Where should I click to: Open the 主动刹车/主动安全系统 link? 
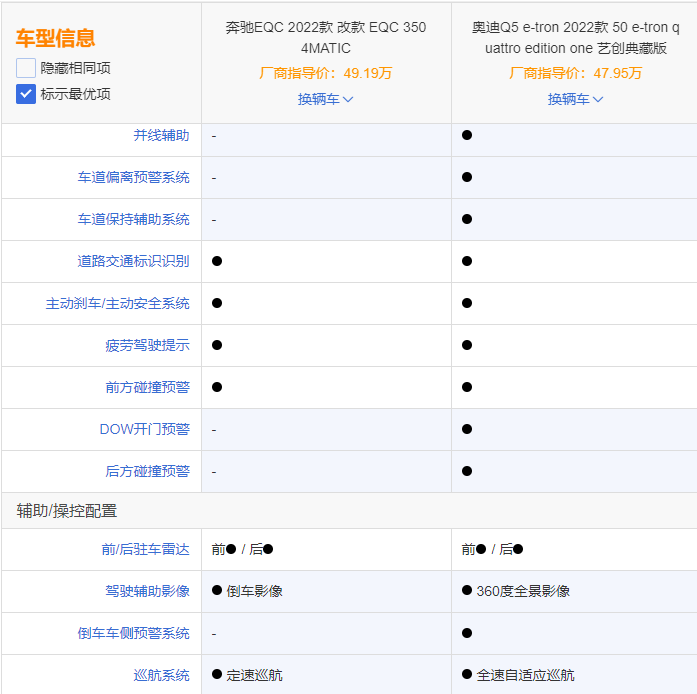click(x=117, y=303)
